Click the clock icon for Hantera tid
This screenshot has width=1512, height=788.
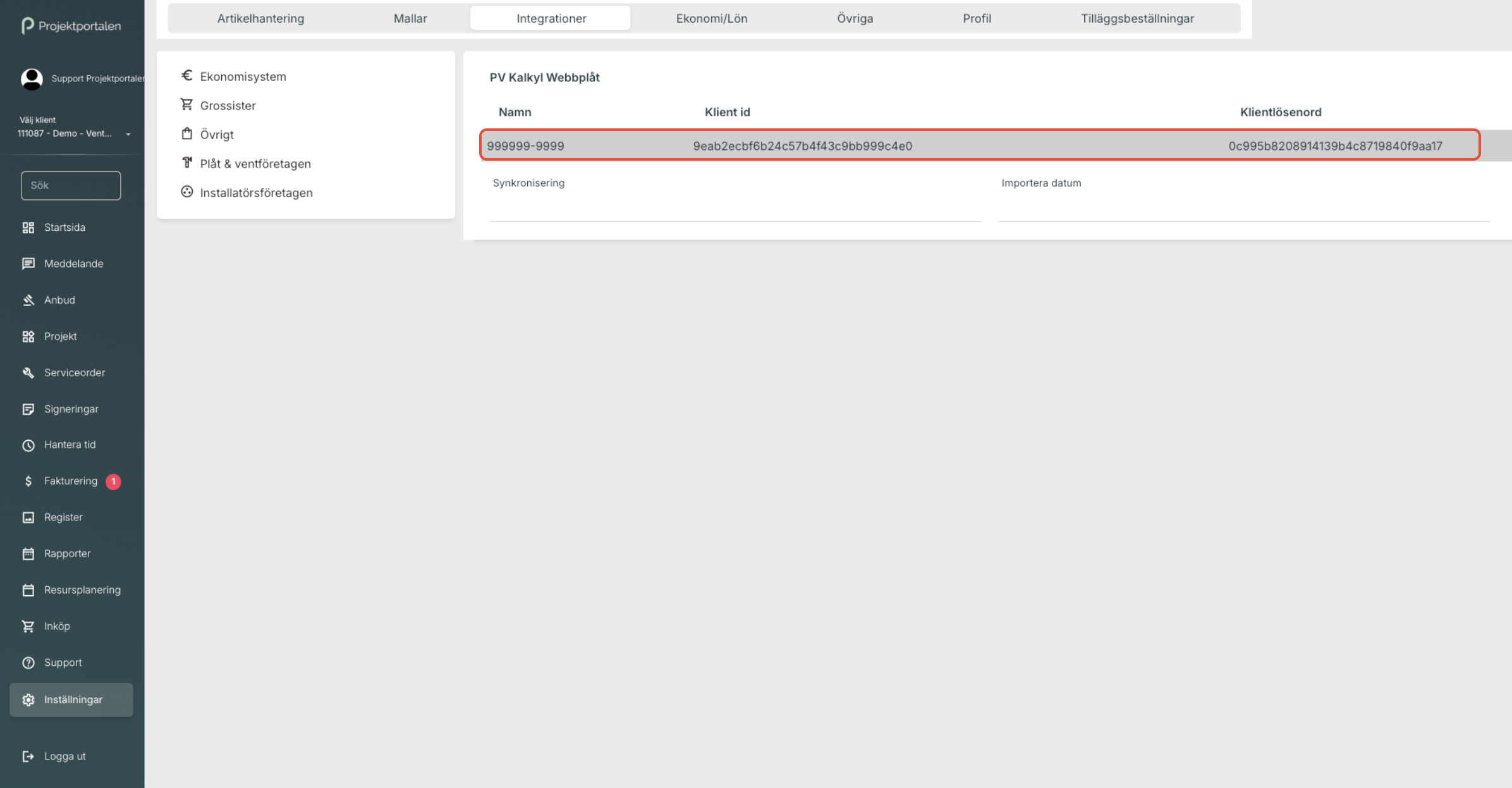pyautogui.click(x=28, y=445)
